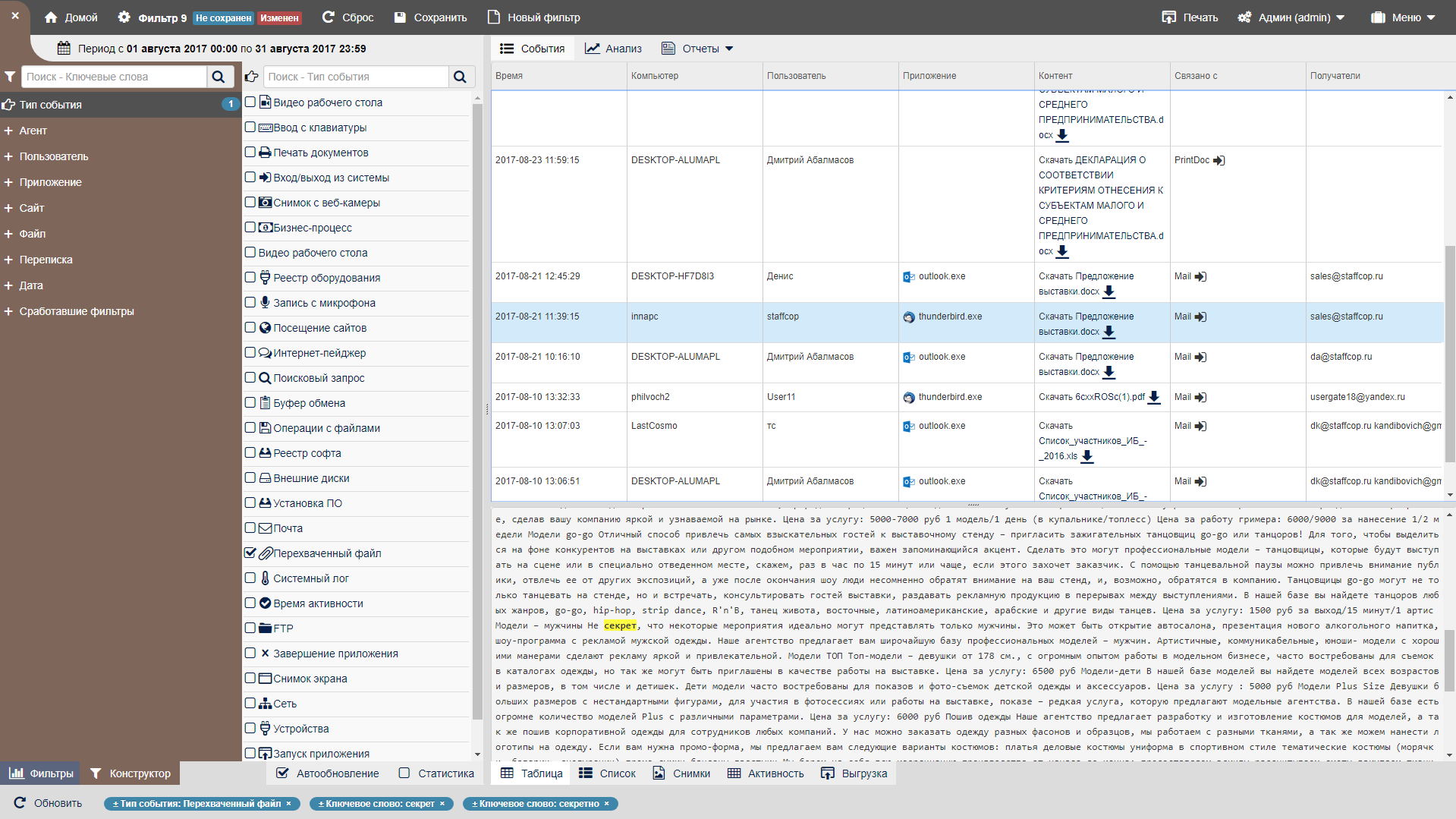Click the calendar icon next to period
The height and width of the screenshot is (819, 1456).
64,49
